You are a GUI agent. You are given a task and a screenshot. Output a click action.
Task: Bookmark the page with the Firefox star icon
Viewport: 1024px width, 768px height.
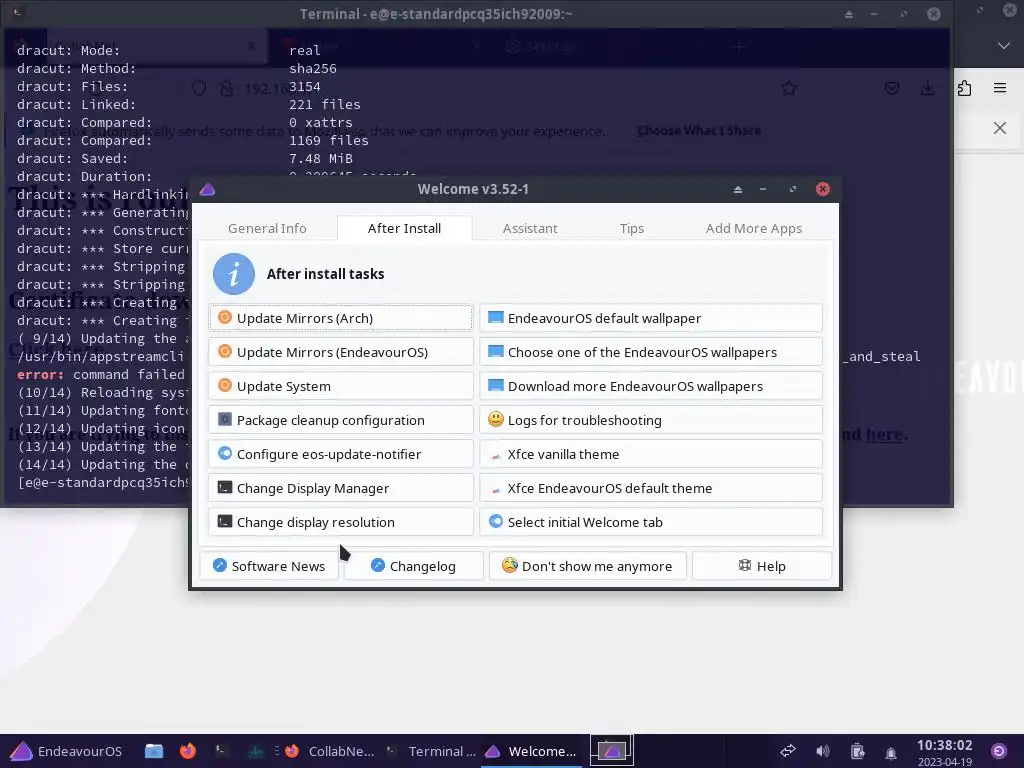pos(789,88)
